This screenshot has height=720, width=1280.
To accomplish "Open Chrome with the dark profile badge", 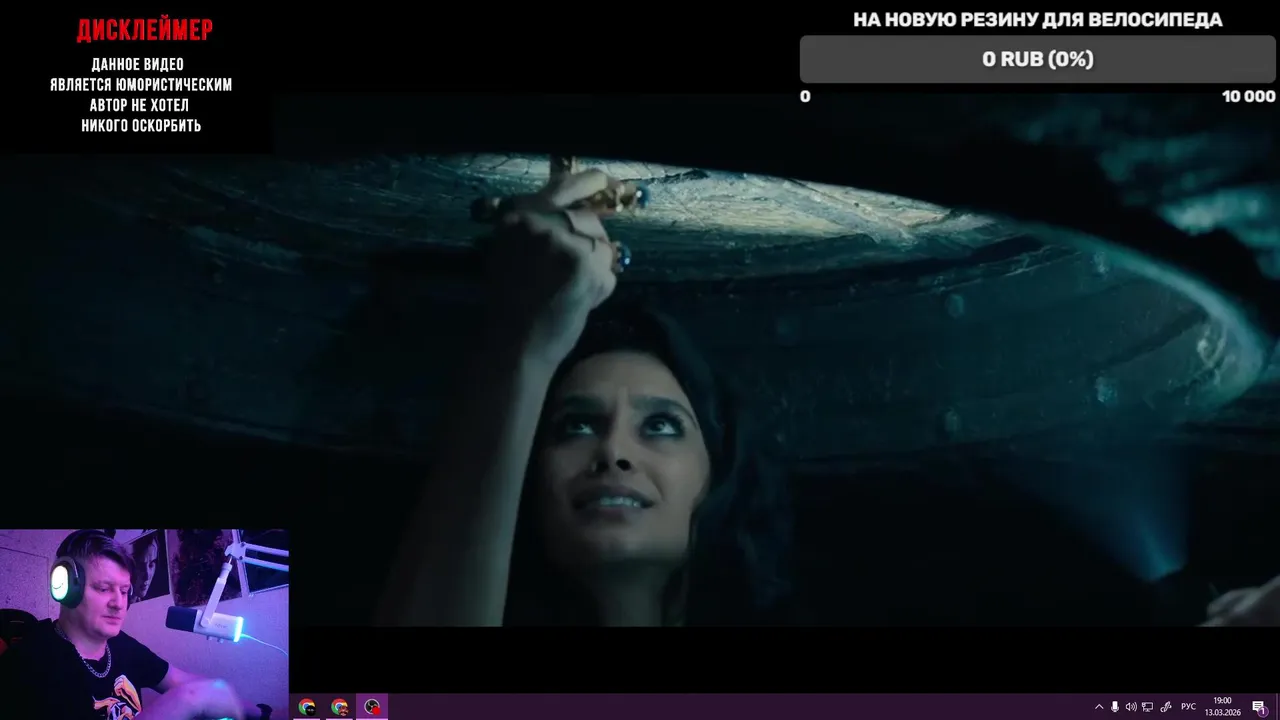I will pyautogui.click(x=307, y=707).
